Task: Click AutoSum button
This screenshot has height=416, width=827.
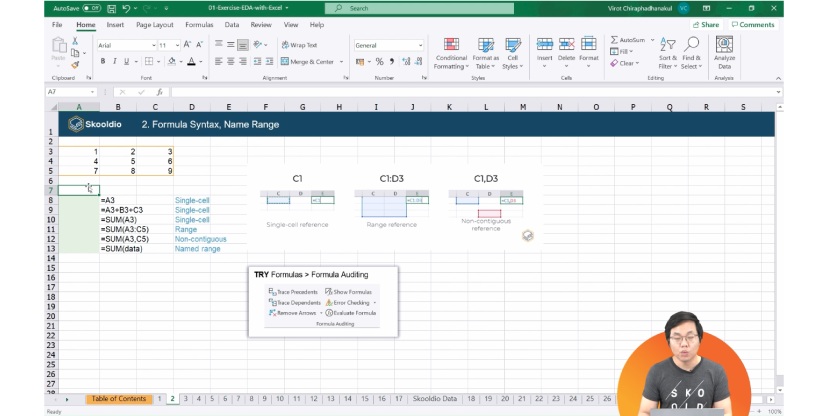Action: click(x=628, y=40)
